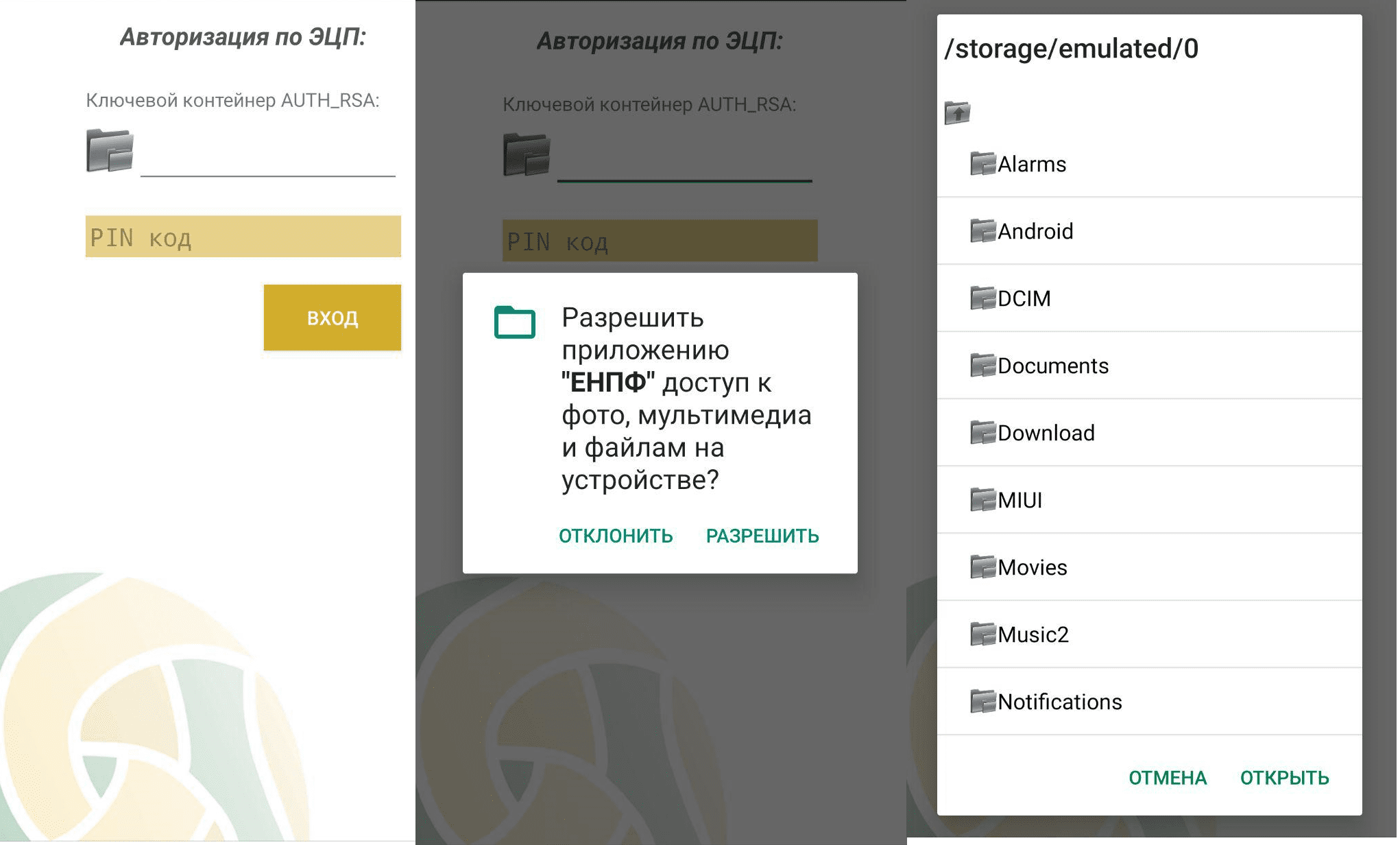
Task: Click the up-directory folder icon
Action: click(957, 112)
